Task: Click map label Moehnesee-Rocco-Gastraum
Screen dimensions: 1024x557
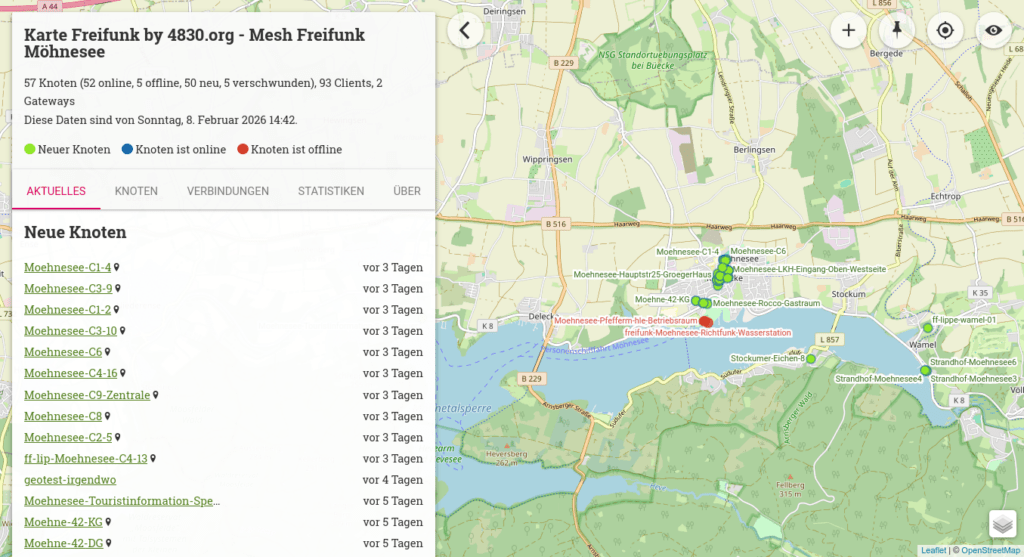Action: (766, 304)
